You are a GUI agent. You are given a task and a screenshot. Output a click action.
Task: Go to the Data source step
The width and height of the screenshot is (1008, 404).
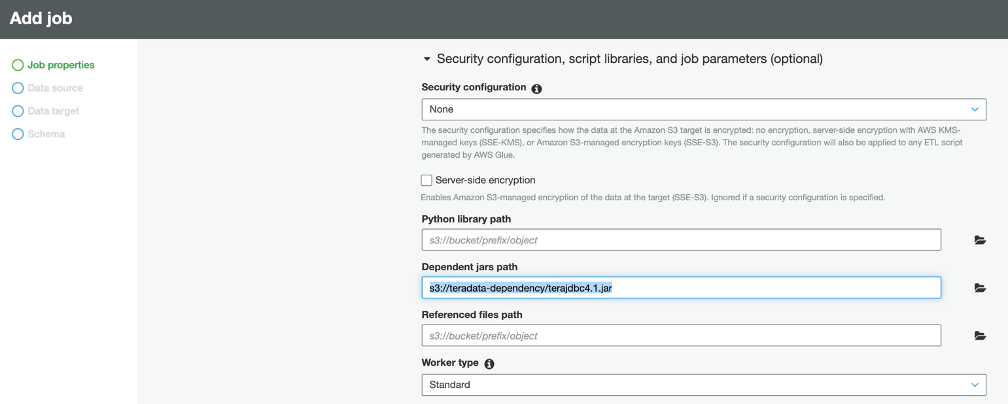(55, 88)
